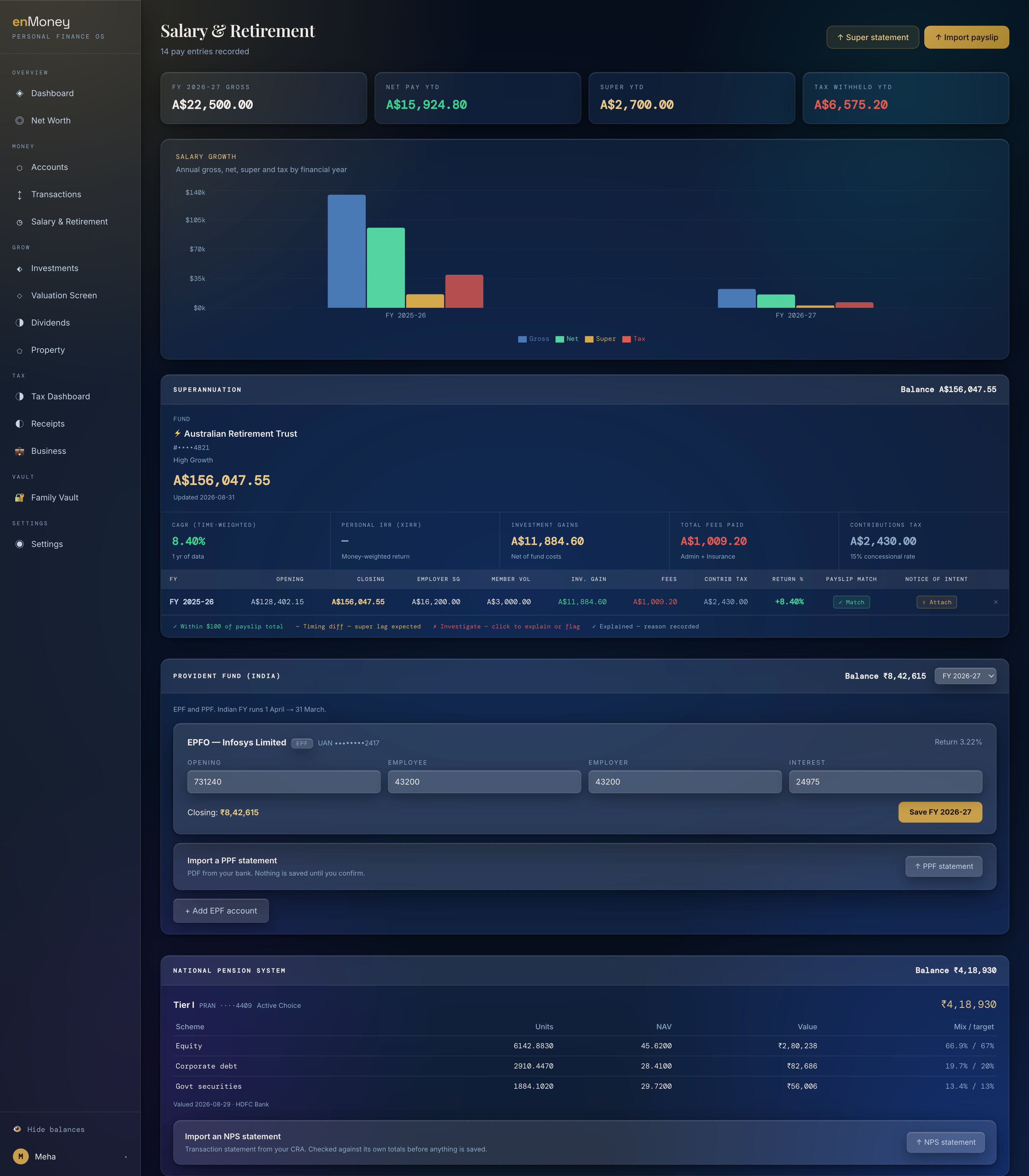
Task: Click the Meha avatar circle
Action: (21, 1156)
